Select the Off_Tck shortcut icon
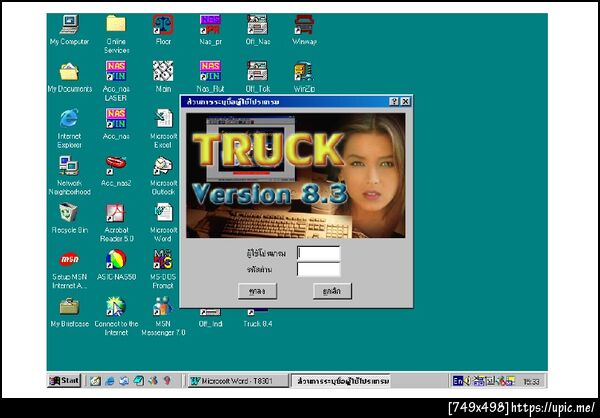The width and height of the screenshot is (600, 418). click(257, 71)
